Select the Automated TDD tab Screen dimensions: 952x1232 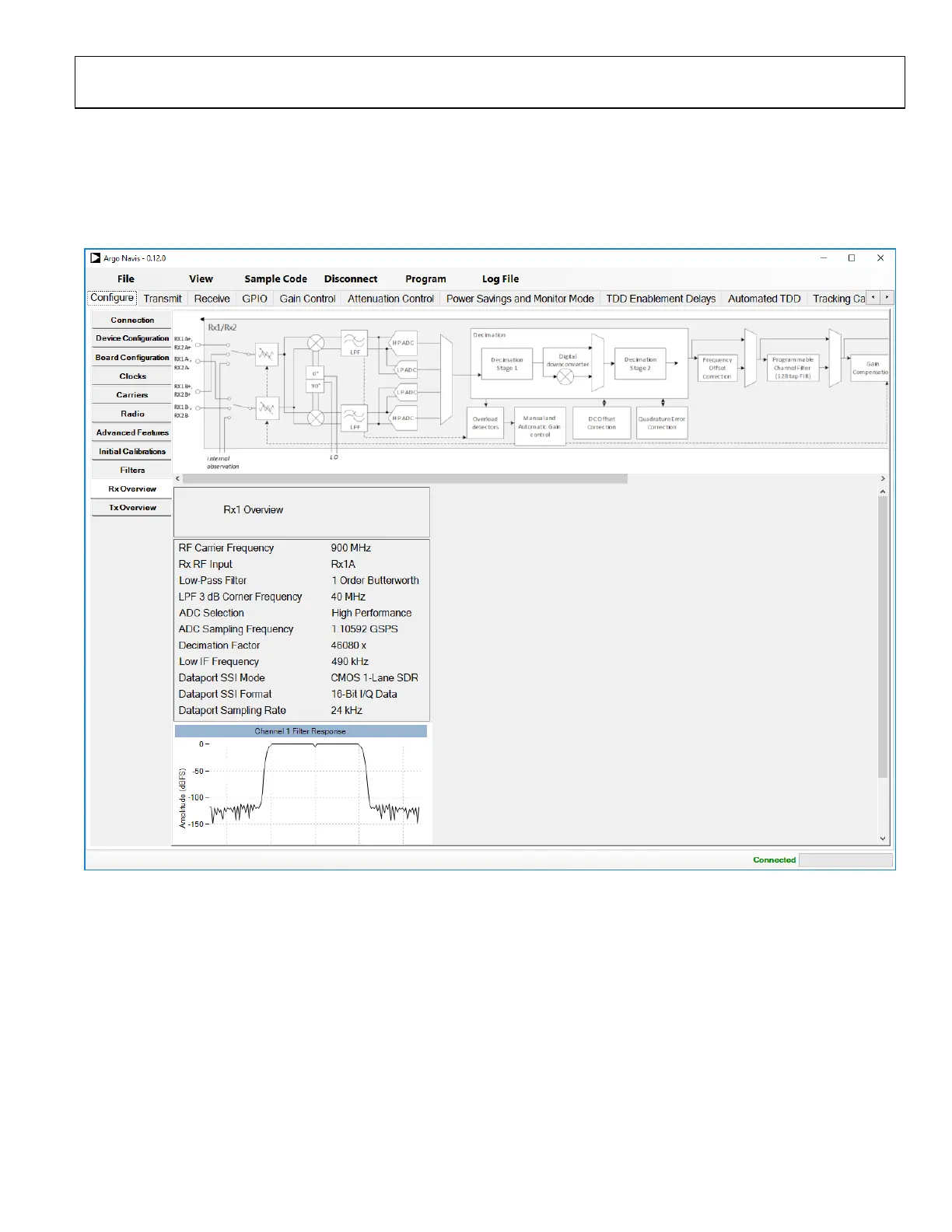click(x=764, y=299)
